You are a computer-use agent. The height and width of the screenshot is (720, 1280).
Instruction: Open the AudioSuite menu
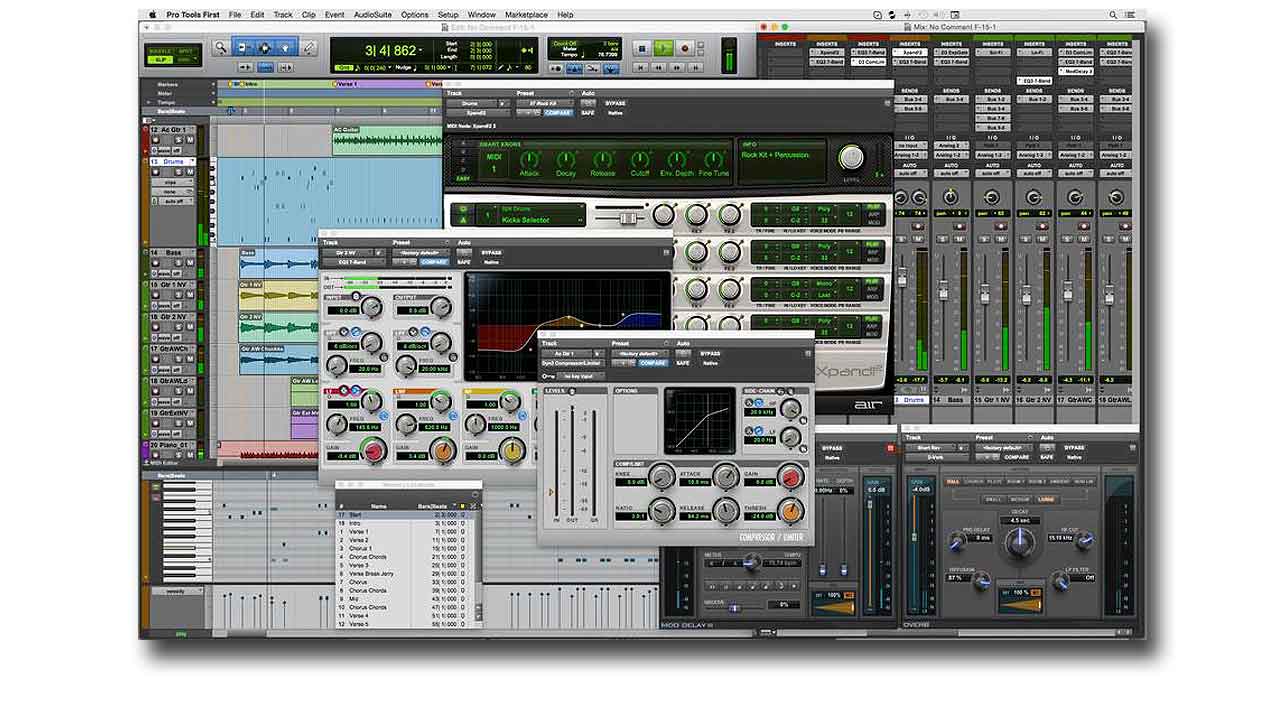click(x=372, y=15)
